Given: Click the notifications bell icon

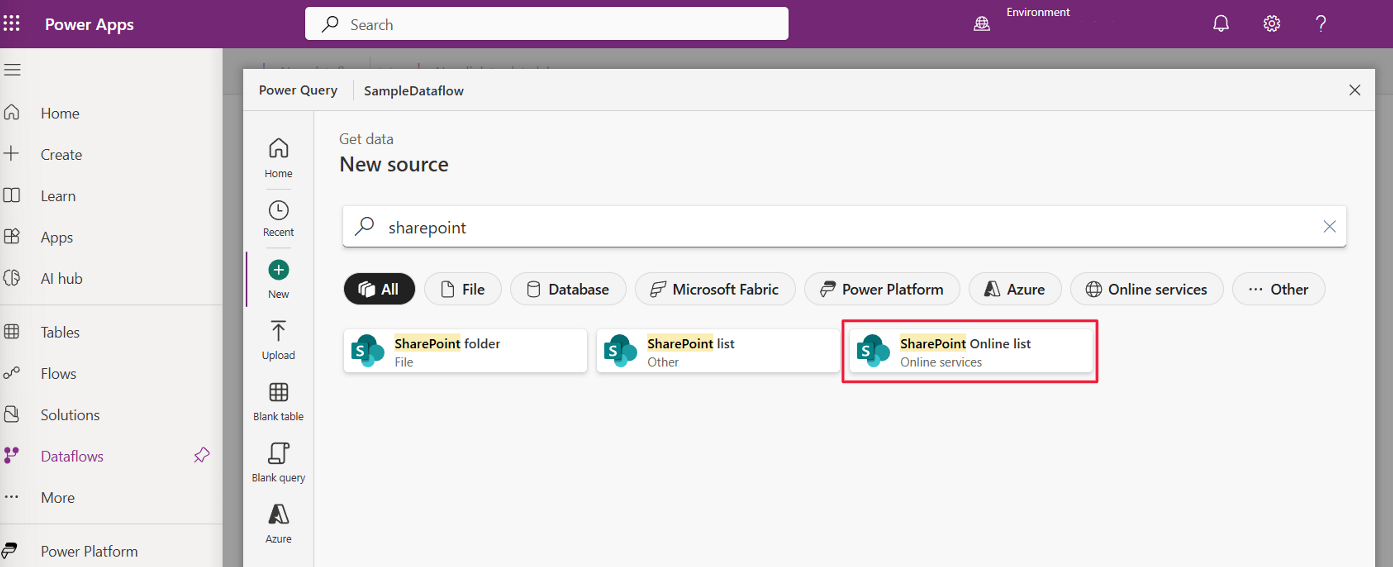Looking at the screenshot, I should [x=1221, y=24].
